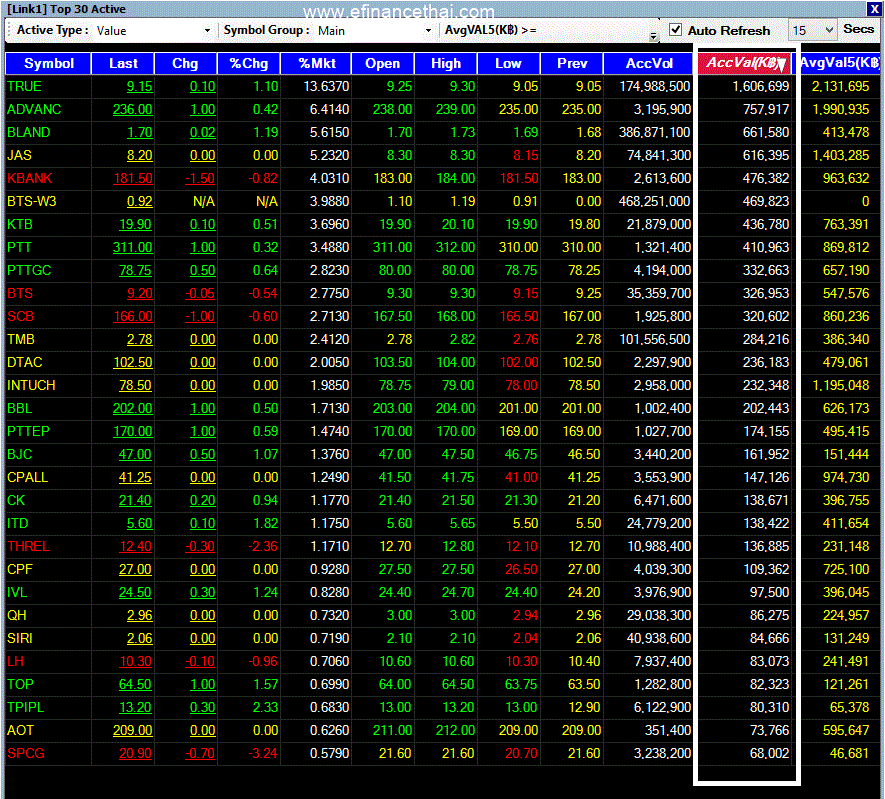Click SPCG change value -0.70
The image size is (885, 799).
[x=200, y=753]
